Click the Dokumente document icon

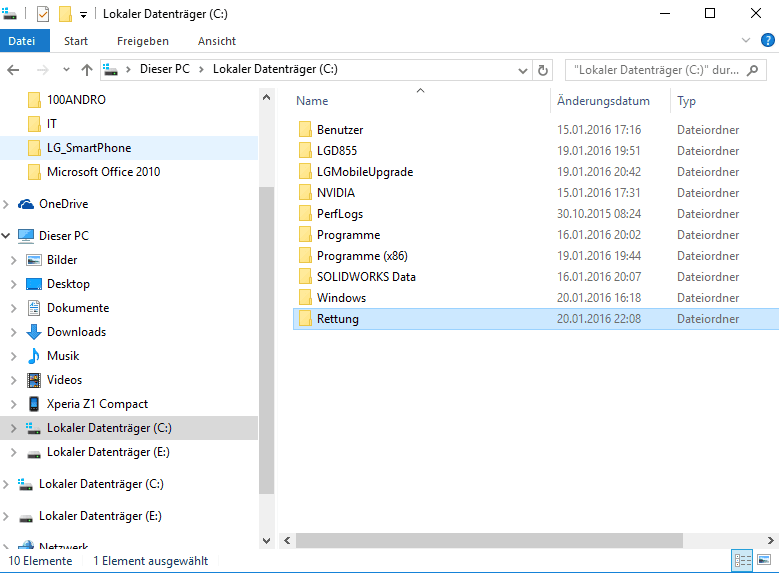coord(34,308)
